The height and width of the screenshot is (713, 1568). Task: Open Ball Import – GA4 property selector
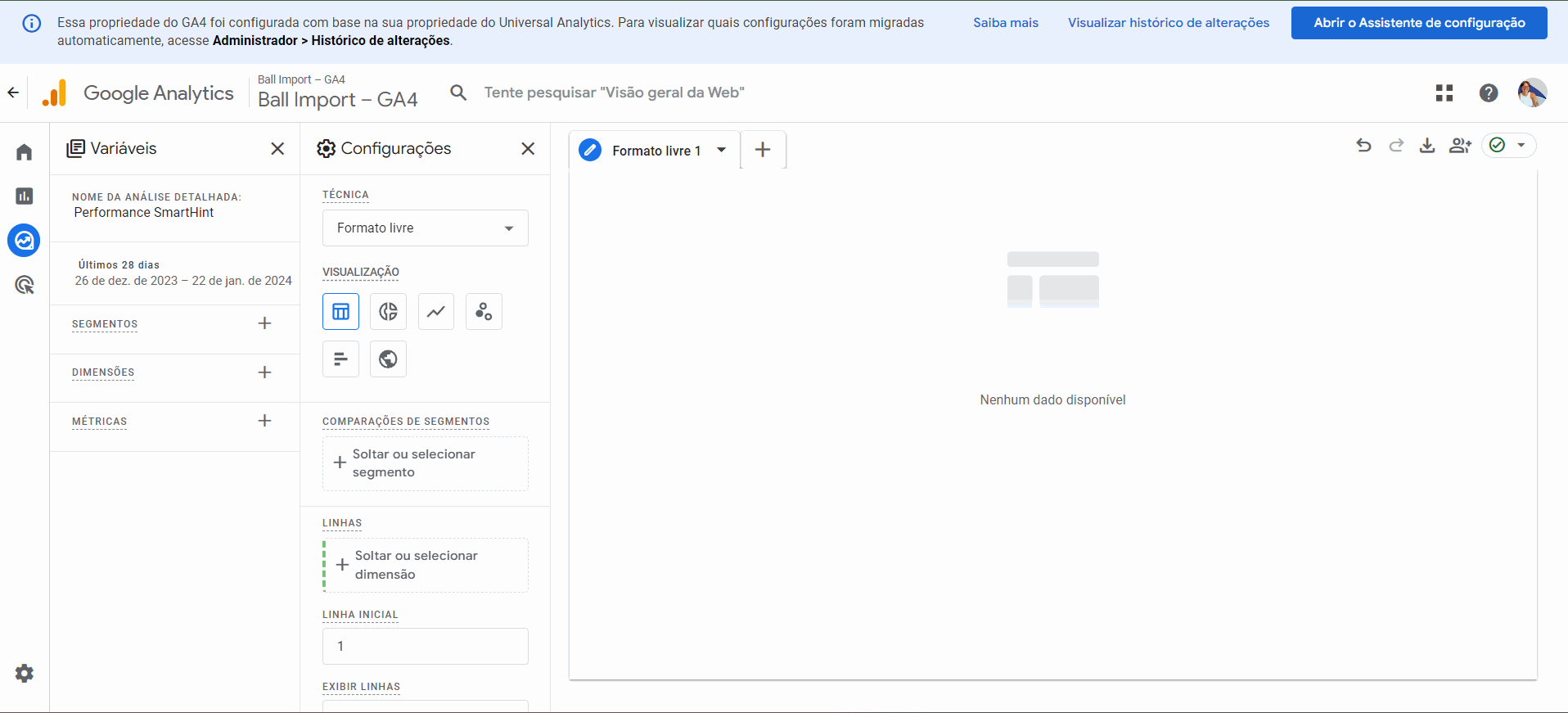337,93
